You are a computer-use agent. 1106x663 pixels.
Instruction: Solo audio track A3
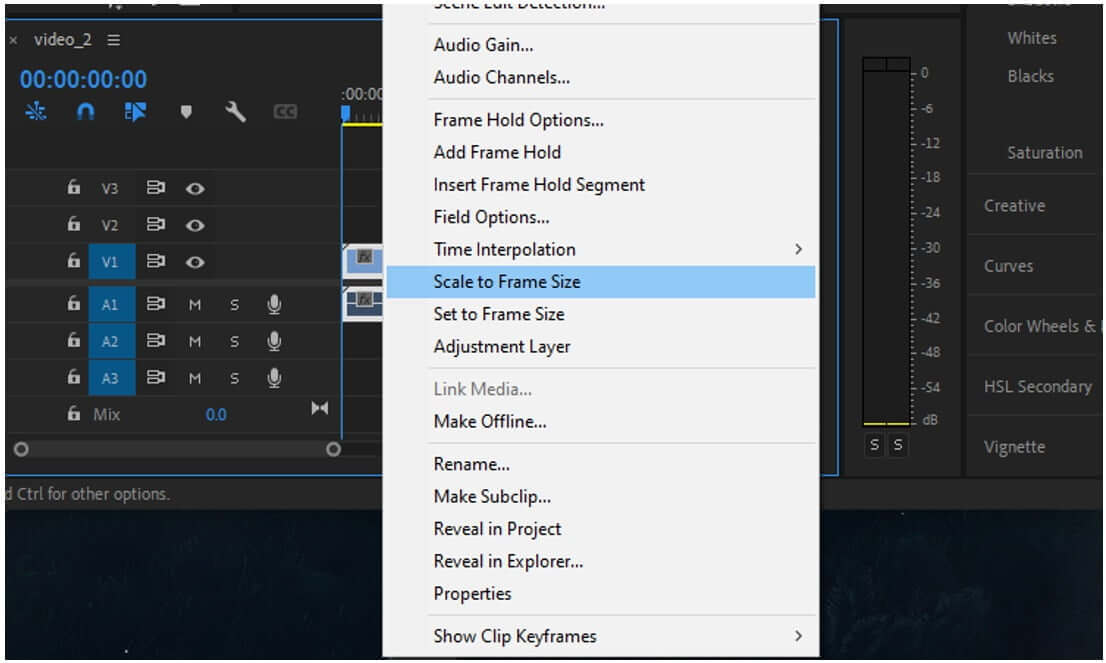coord(234,378)
